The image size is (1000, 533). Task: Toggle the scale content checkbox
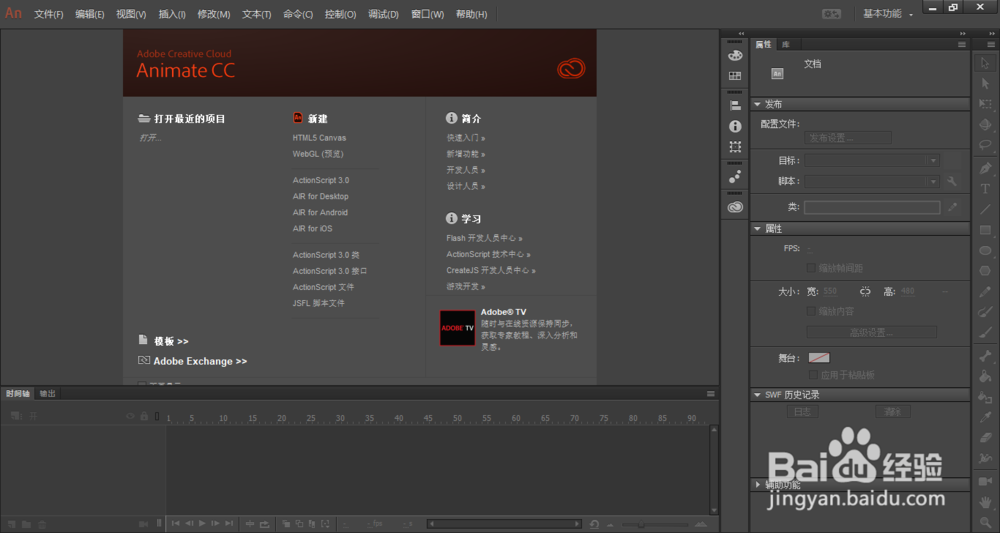(x=811, y=311)
